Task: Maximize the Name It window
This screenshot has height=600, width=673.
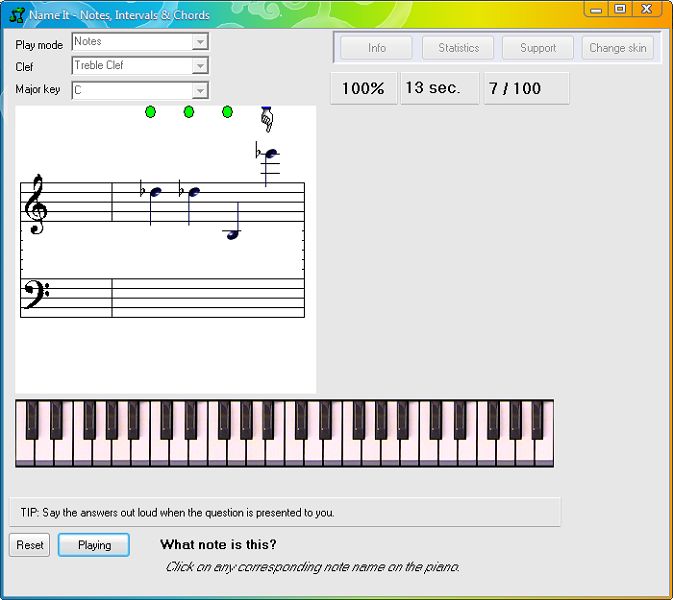Action: point(620,9)
